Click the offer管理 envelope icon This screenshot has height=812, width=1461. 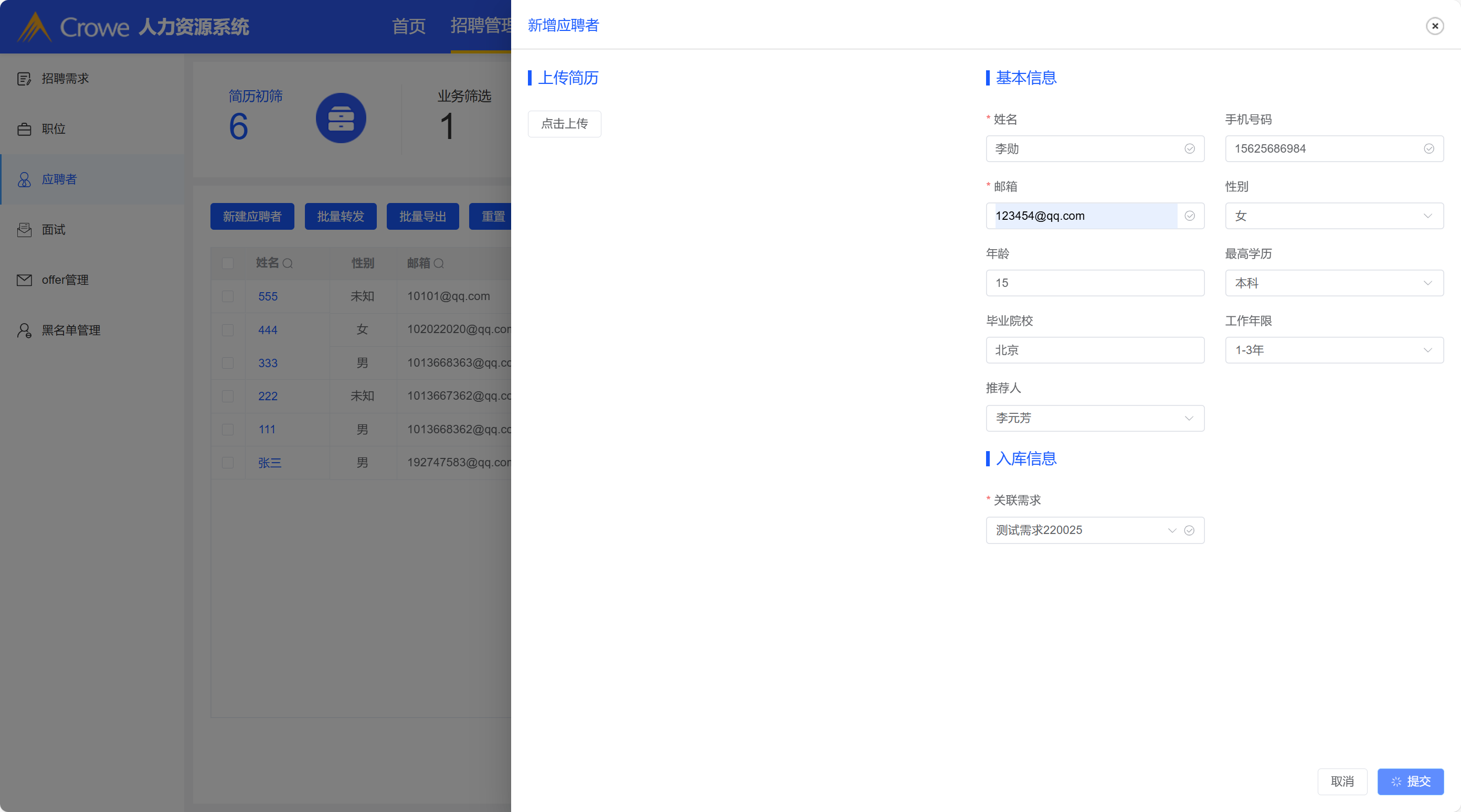pyautogui.click(x=24, y=280)
